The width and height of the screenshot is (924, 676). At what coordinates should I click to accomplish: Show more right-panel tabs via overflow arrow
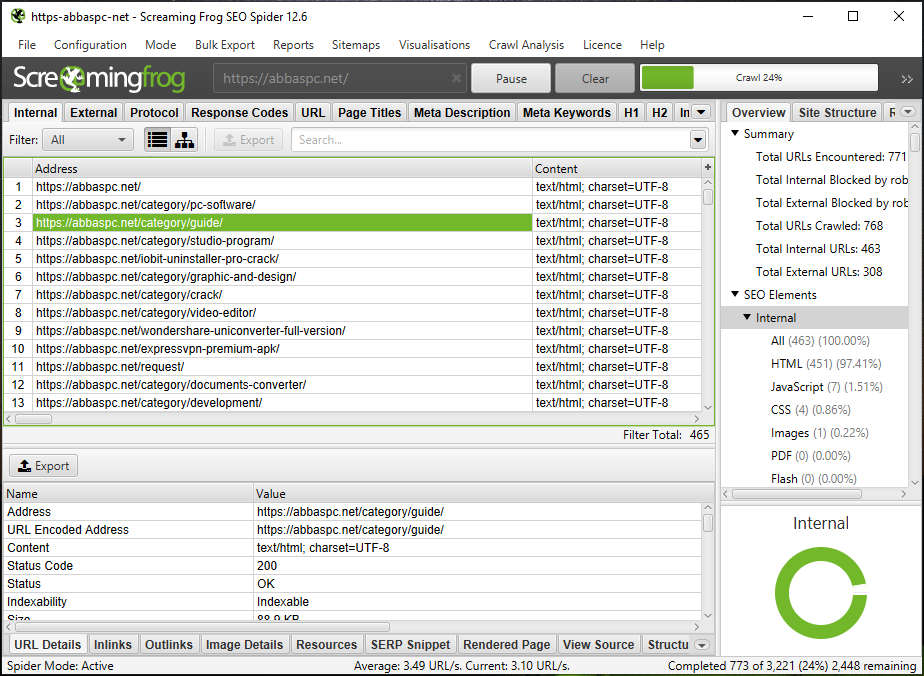coord(908,112)
